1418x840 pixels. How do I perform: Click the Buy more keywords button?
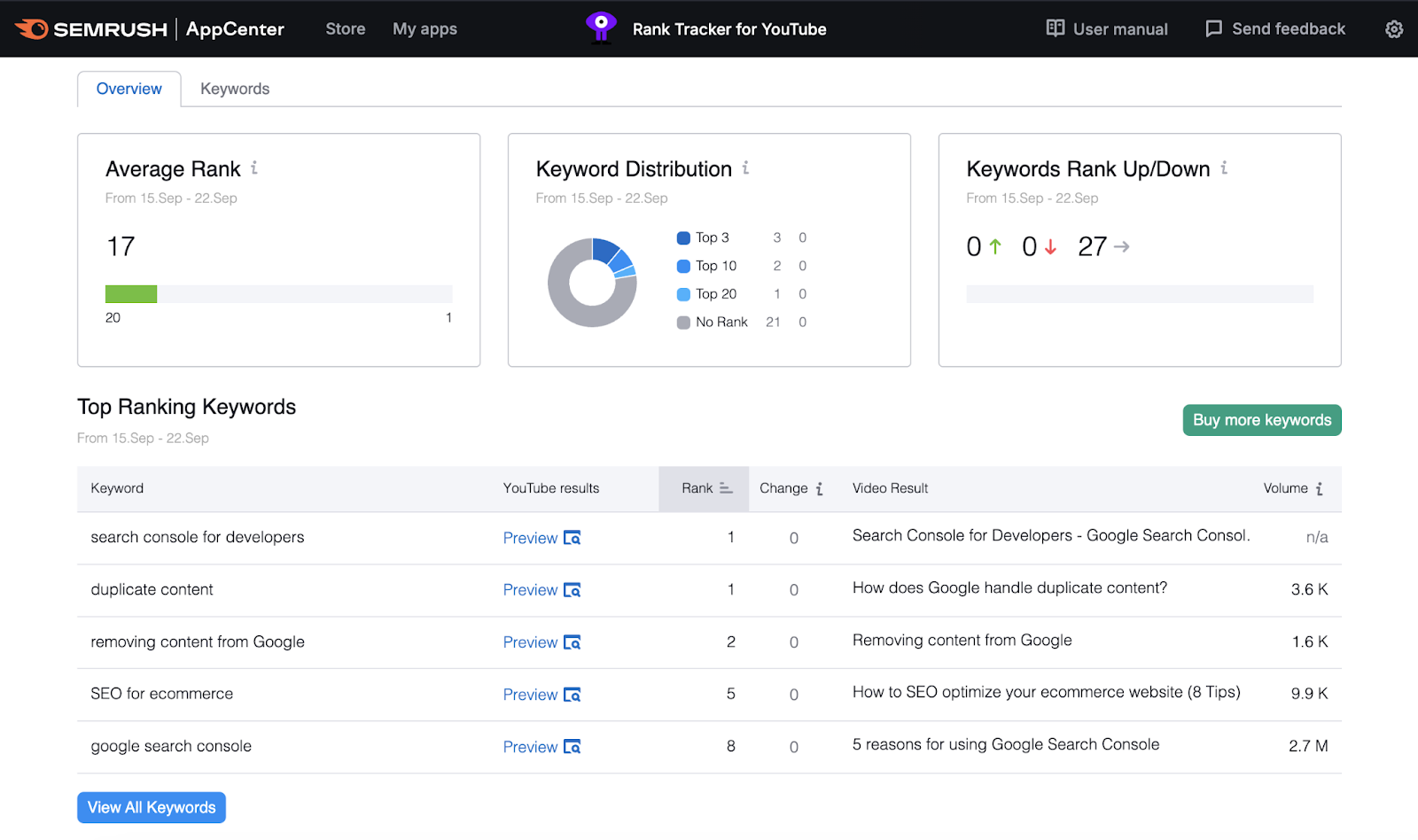pos(1261,420)
